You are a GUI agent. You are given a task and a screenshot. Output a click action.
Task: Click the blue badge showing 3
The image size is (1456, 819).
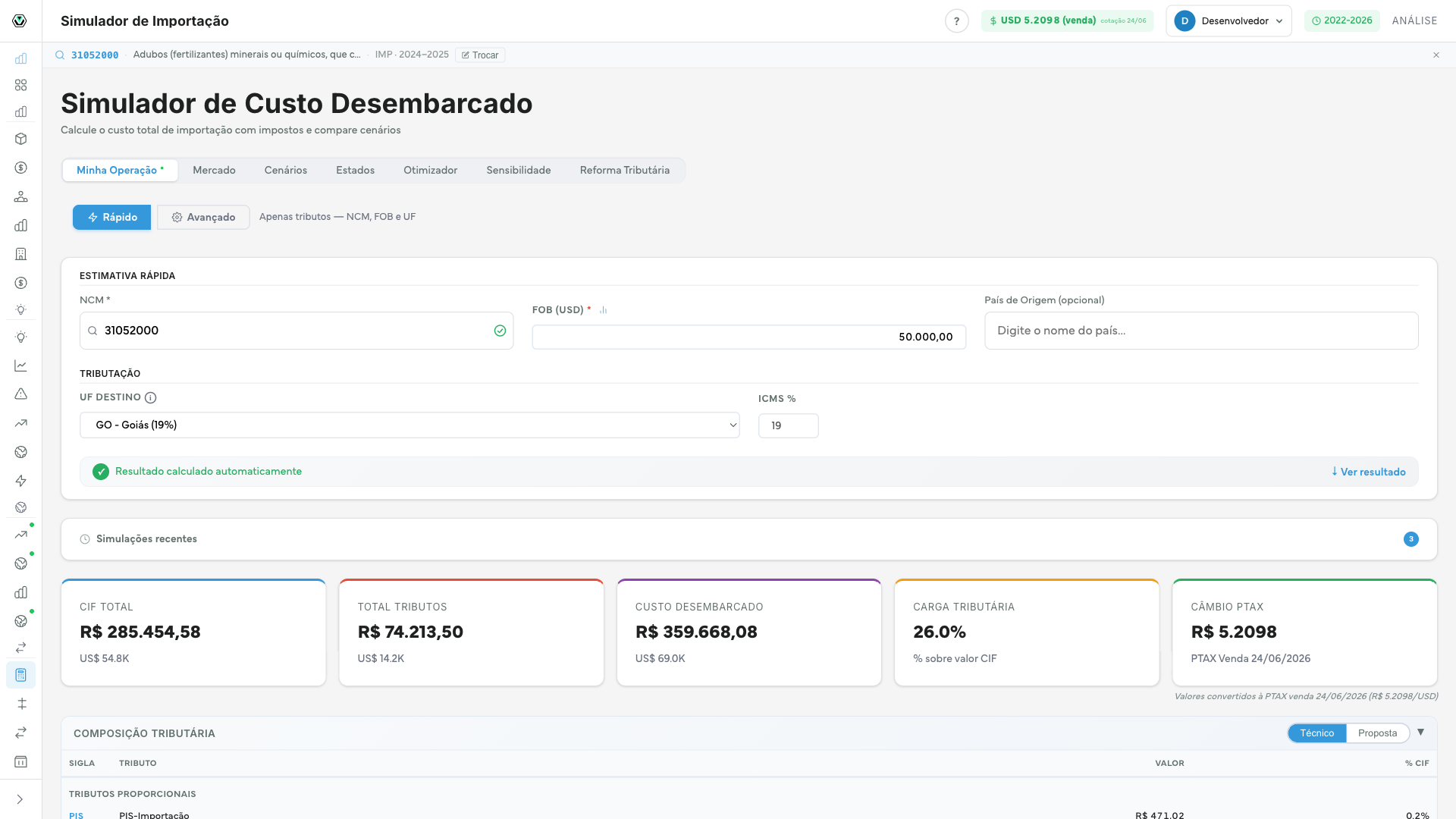(x=1410, y=539)
